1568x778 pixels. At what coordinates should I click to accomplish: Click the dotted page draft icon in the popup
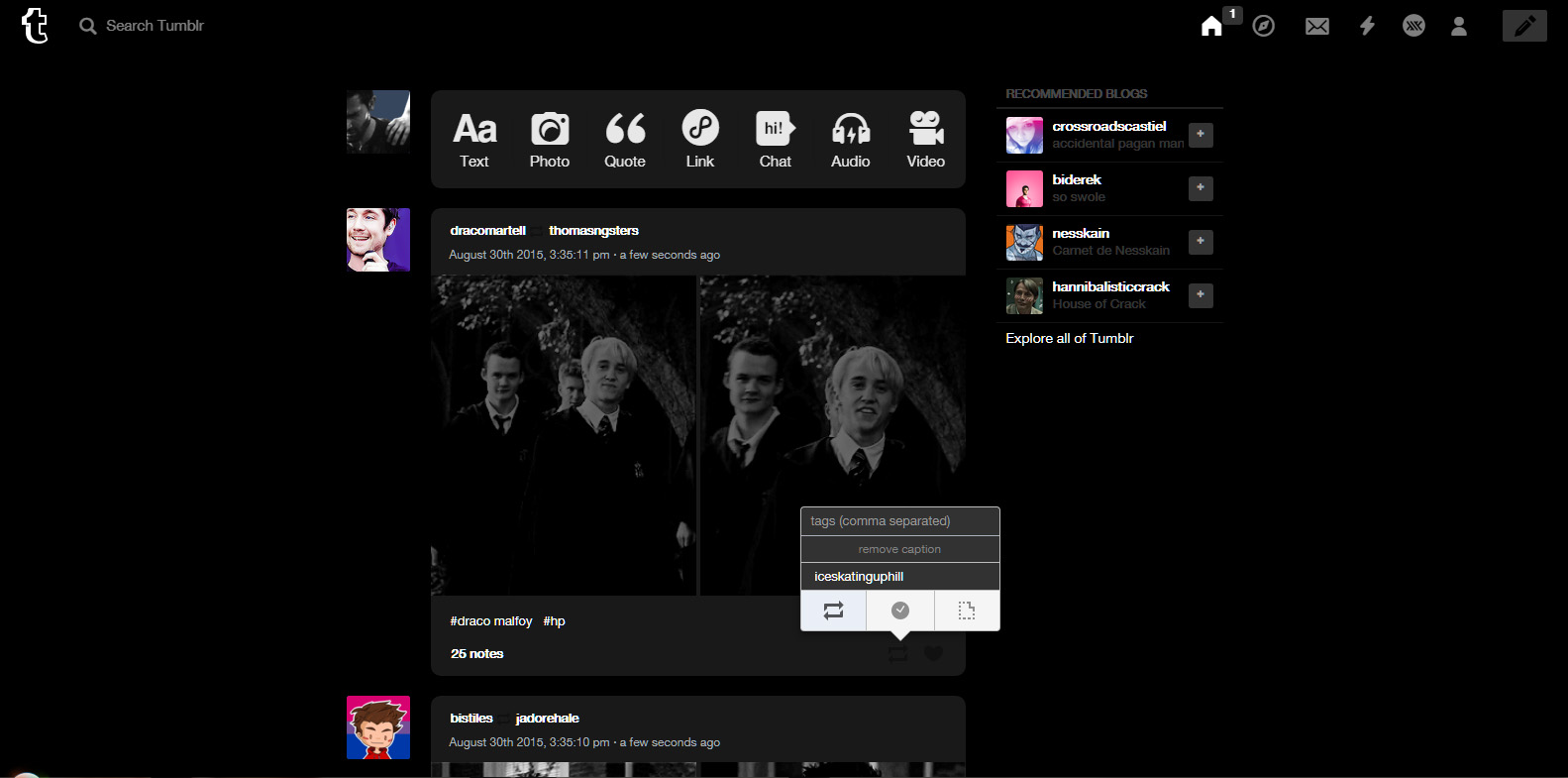(x=967, y=611)
